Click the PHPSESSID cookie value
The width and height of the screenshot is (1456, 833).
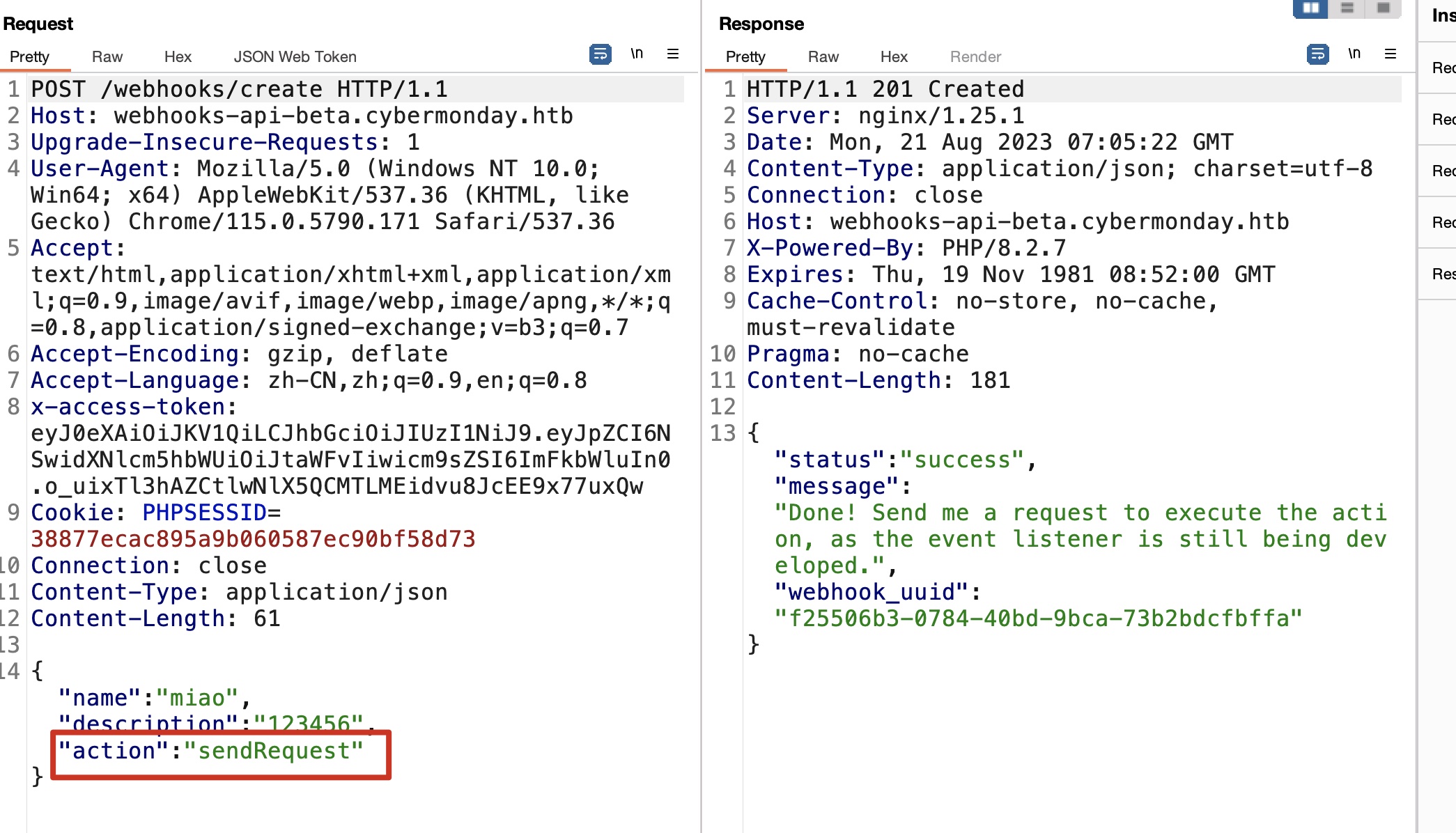pyautogui.click(x=253, y=539)
